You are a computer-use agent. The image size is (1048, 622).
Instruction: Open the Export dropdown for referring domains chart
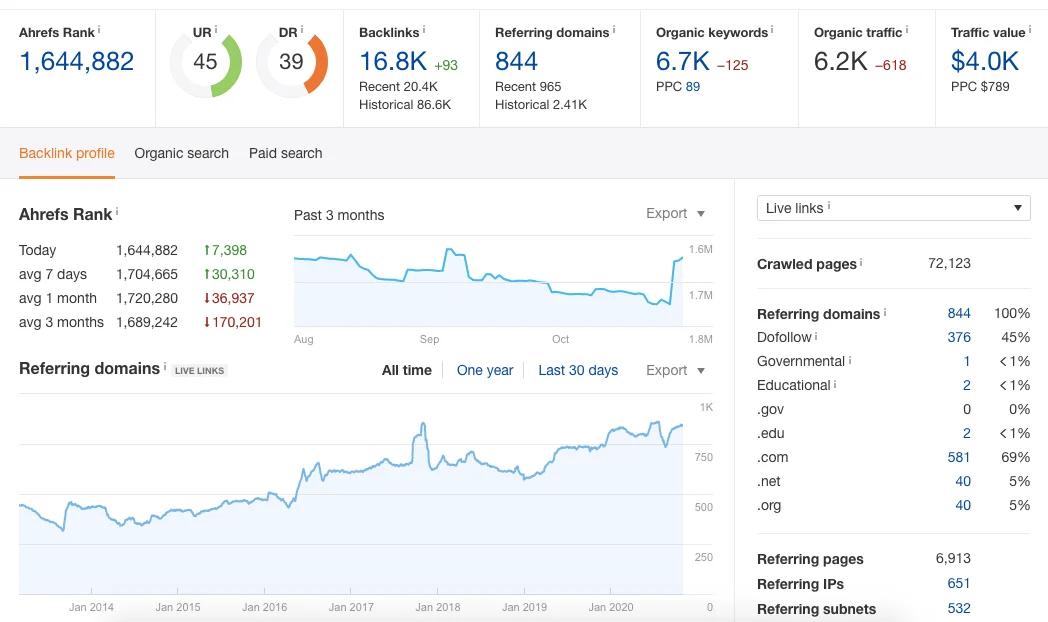point(675,370)
